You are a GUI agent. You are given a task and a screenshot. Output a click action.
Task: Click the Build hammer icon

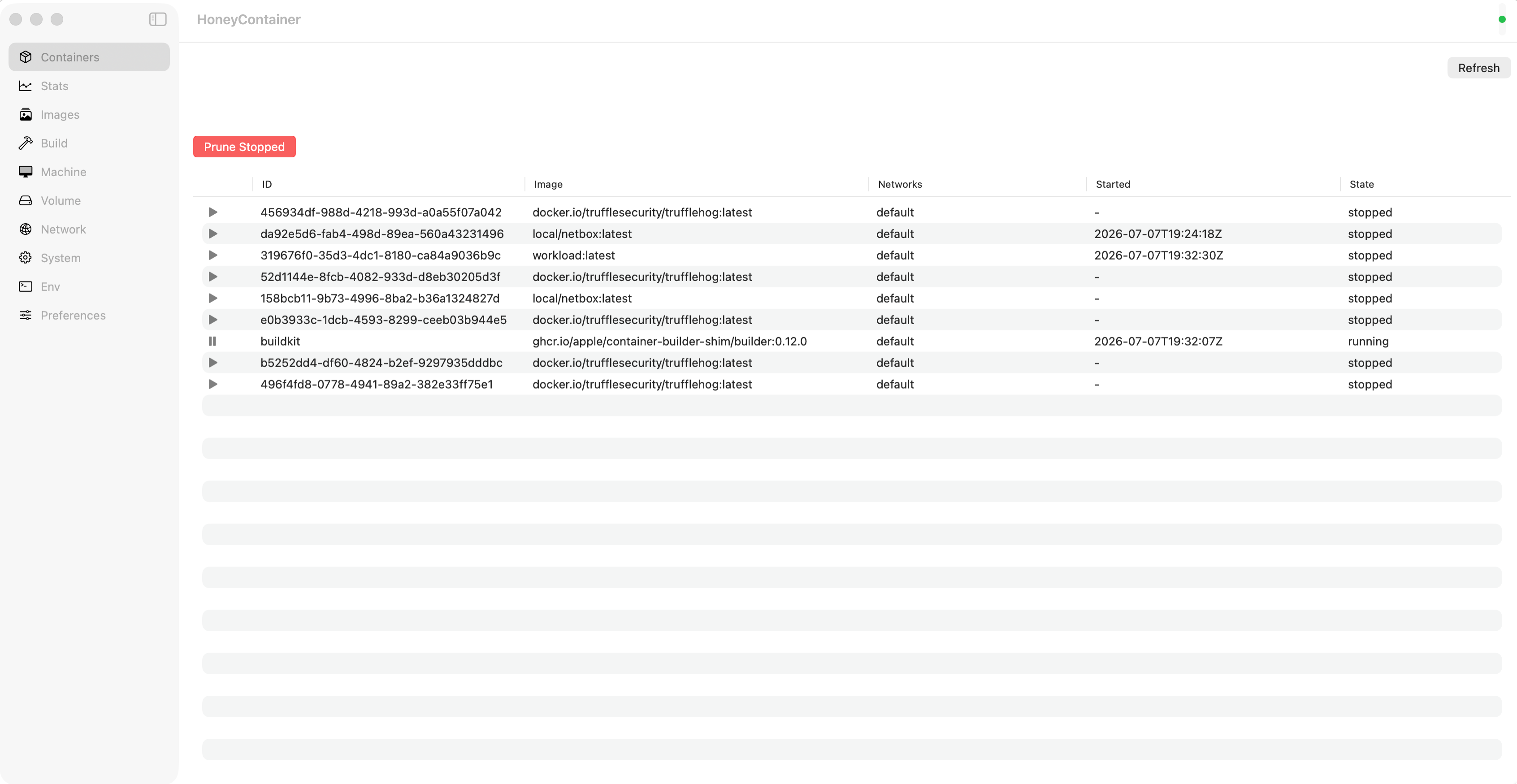25,143
